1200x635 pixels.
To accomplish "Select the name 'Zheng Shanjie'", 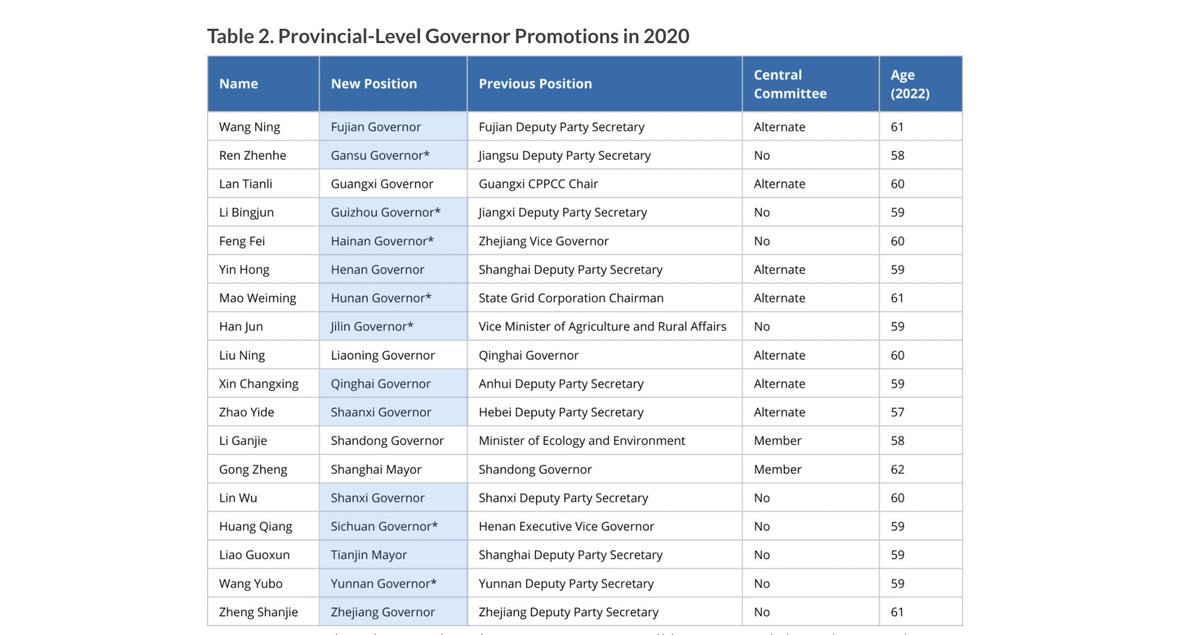I will click(x=258, y=612).
